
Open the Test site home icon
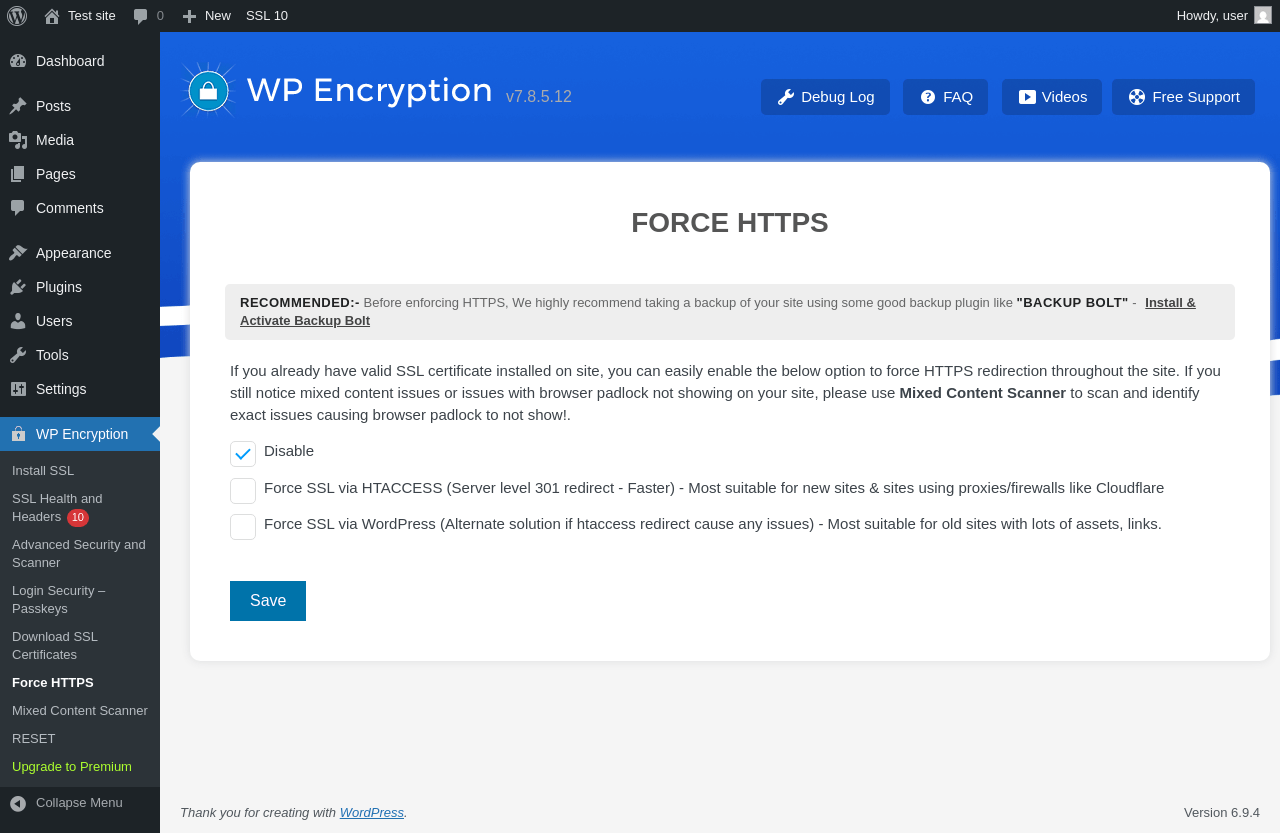pos(52,16)
